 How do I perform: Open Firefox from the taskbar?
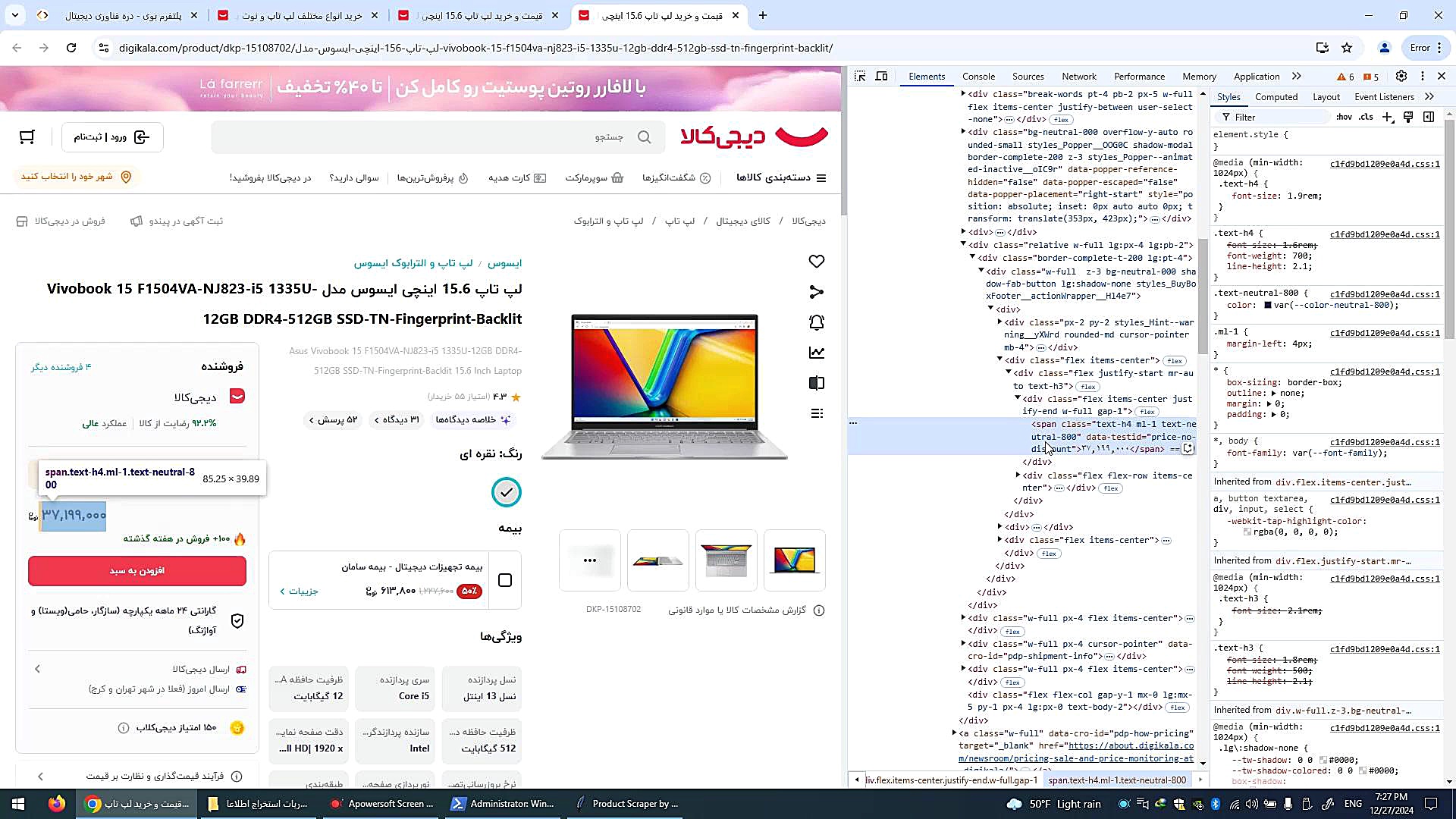coord(57,804)
